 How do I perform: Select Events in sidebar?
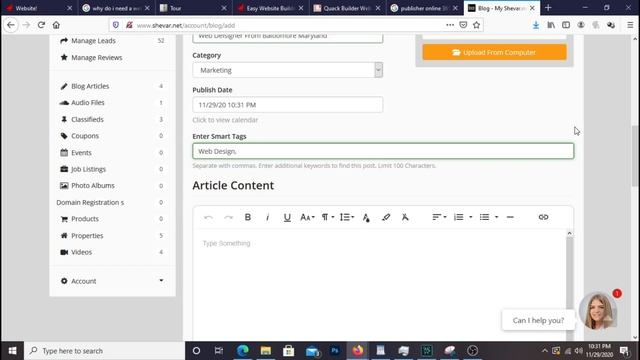coord(81,153)
